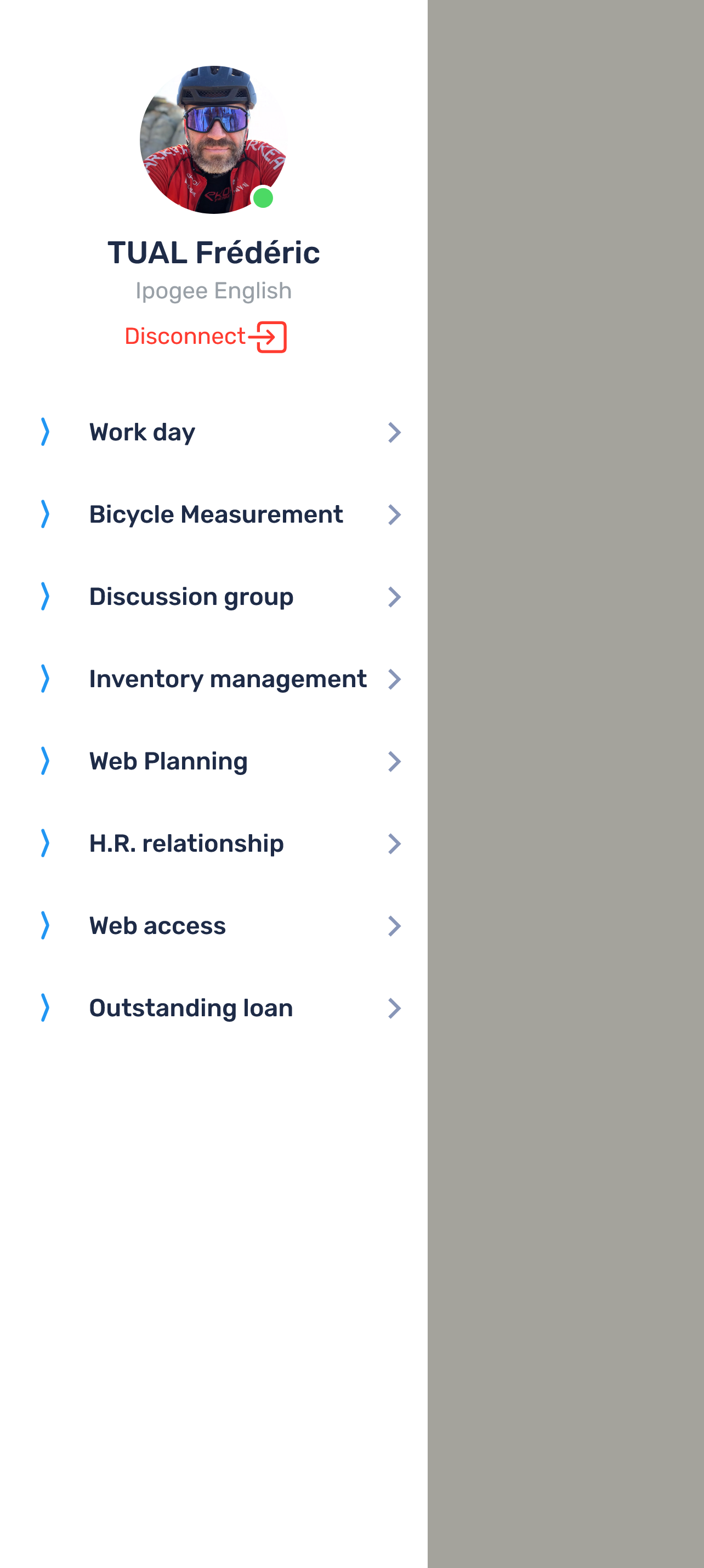Select the Web access menu entry

click(214, 925)
